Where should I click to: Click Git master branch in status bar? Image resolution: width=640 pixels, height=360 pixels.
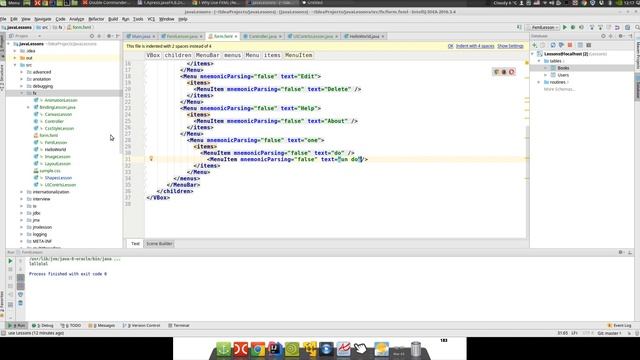[x=609, y=333]
